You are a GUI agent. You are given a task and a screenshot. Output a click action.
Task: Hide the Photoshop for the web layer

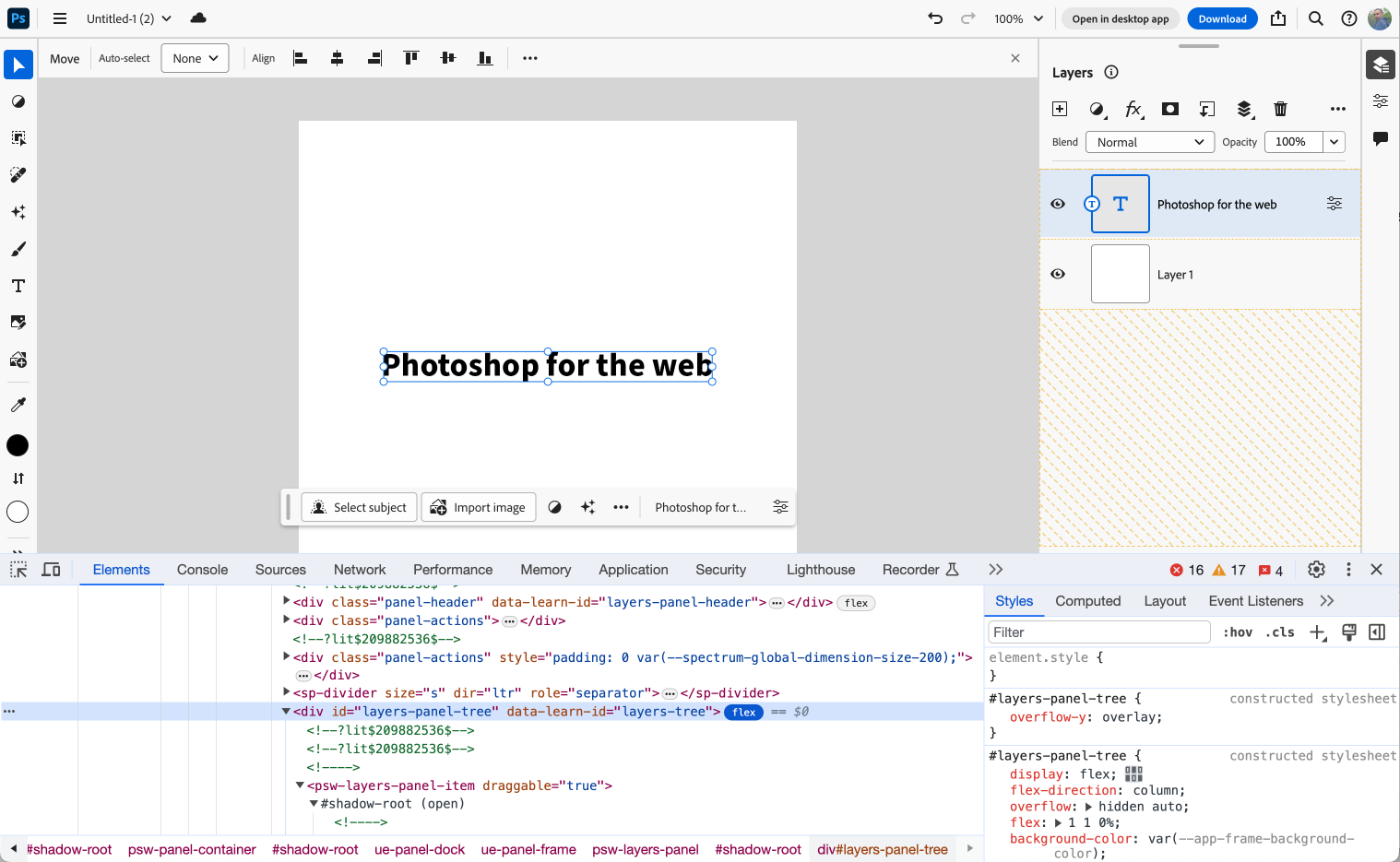pyautogui.click(x=1058, y=204)
